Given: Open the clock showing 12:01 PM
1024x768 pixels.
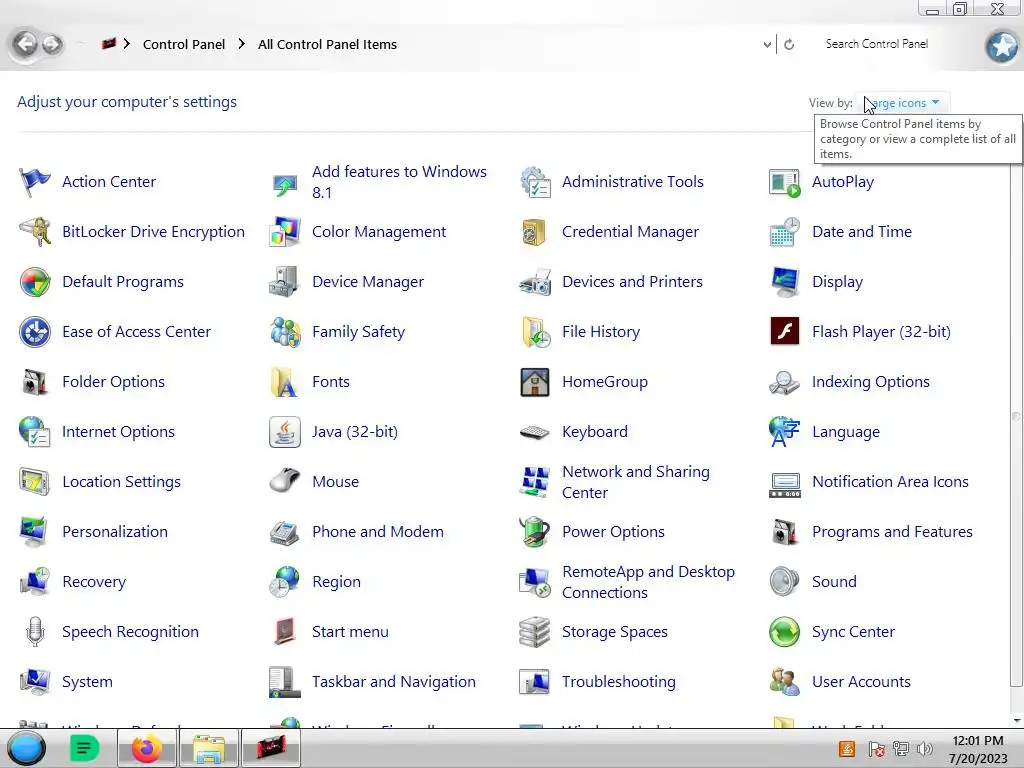Looking at the screenshot, I should point(978,749).
